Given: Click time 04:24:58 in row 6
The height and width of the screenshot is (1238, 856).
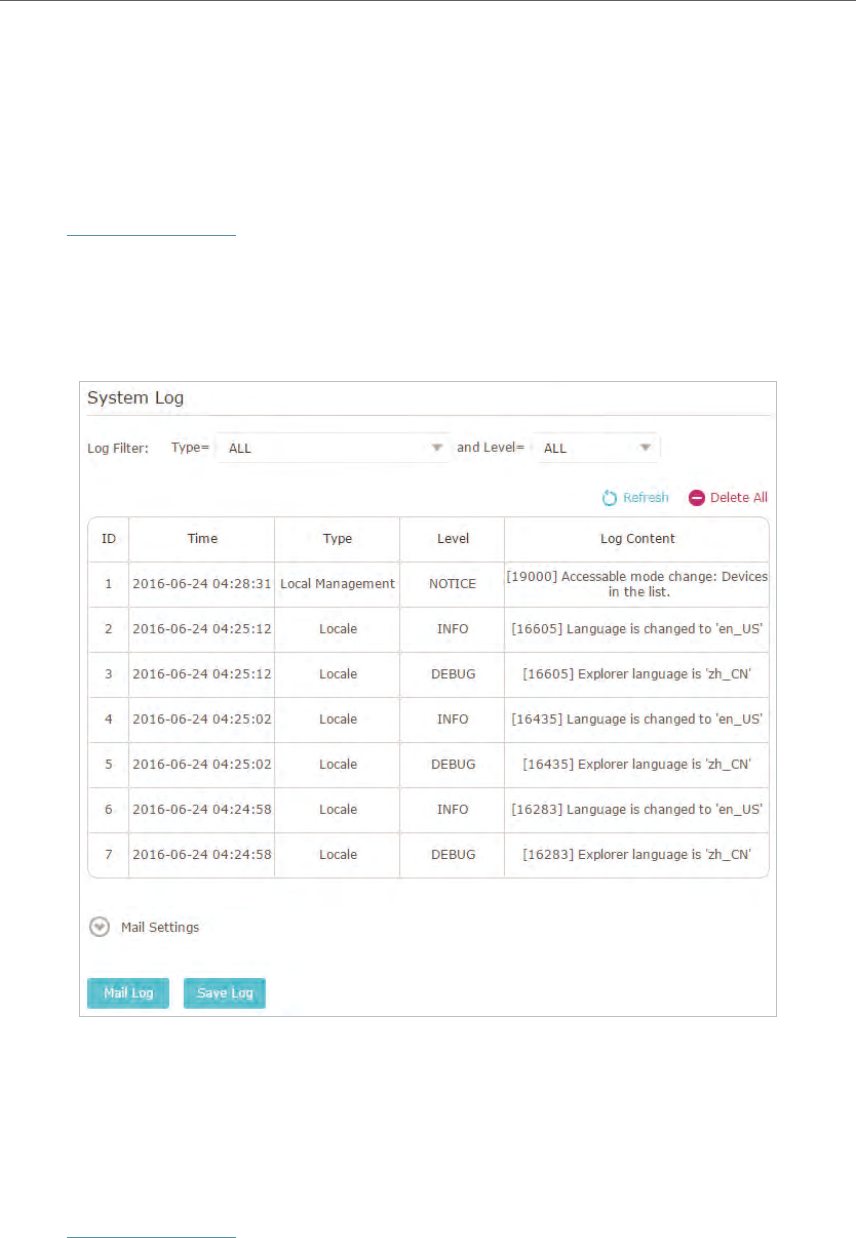Looking at the screenshot, I should 202,809.
